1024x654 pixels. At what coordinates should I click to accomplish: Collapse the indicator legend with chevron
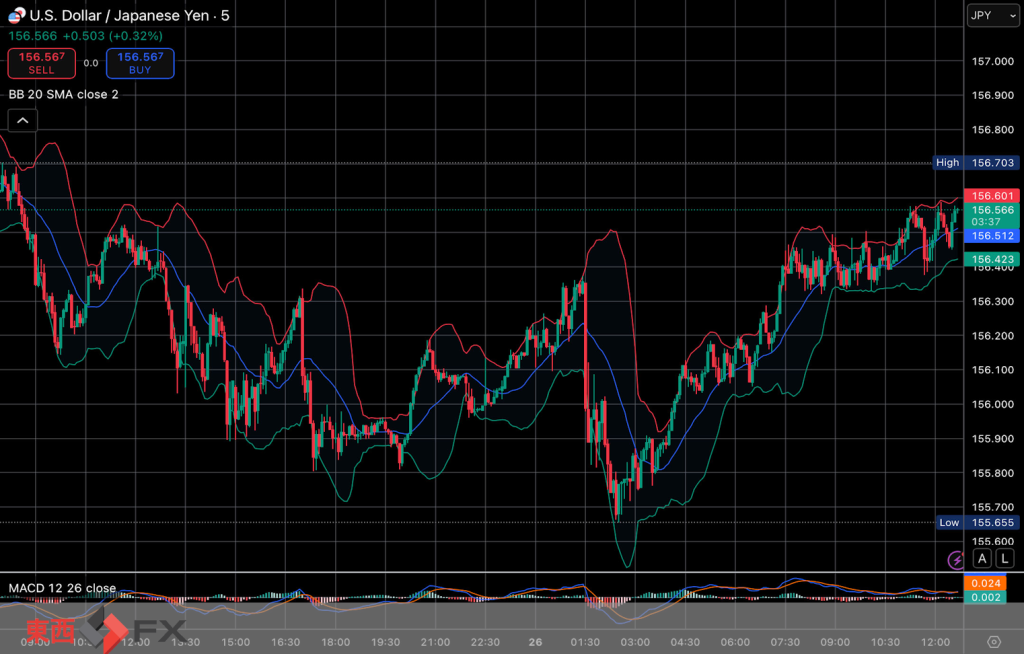pyautogui.click(x=22, y=121)
